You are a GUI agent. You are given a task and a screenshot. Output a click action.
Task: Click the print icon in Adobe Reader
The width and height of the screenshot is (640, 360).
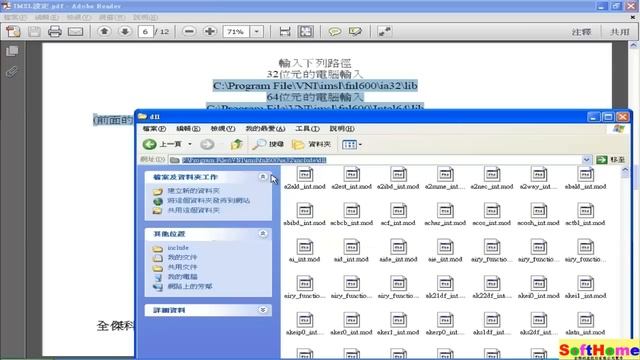pos(55,31)
